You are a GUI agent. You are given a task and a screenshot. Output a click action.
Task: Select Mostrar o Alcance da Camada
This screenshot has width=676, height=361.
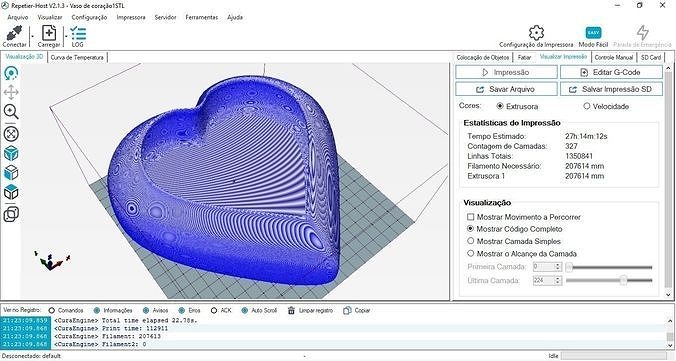pyautogui.click(x=470, y=254)
